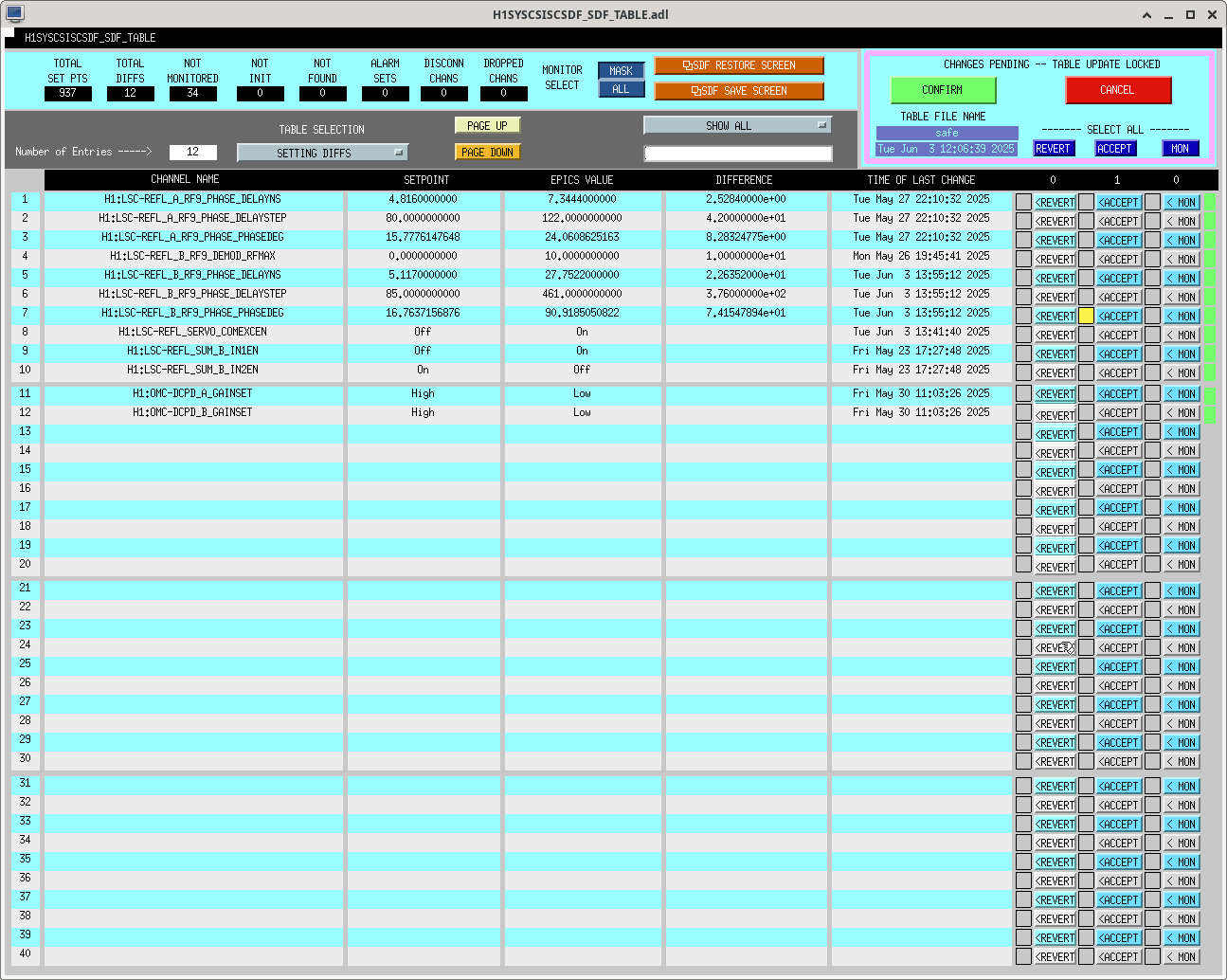
Task: Click MON for H1:LSC-REFL_SUM_B_IN2EN
Action: click(1182, 372)
